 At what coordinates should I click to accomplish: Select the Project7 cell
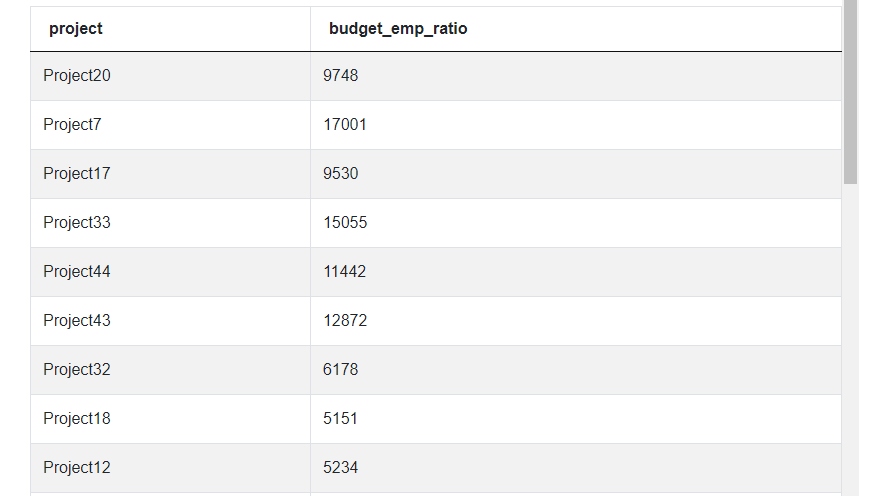(170, 125)
